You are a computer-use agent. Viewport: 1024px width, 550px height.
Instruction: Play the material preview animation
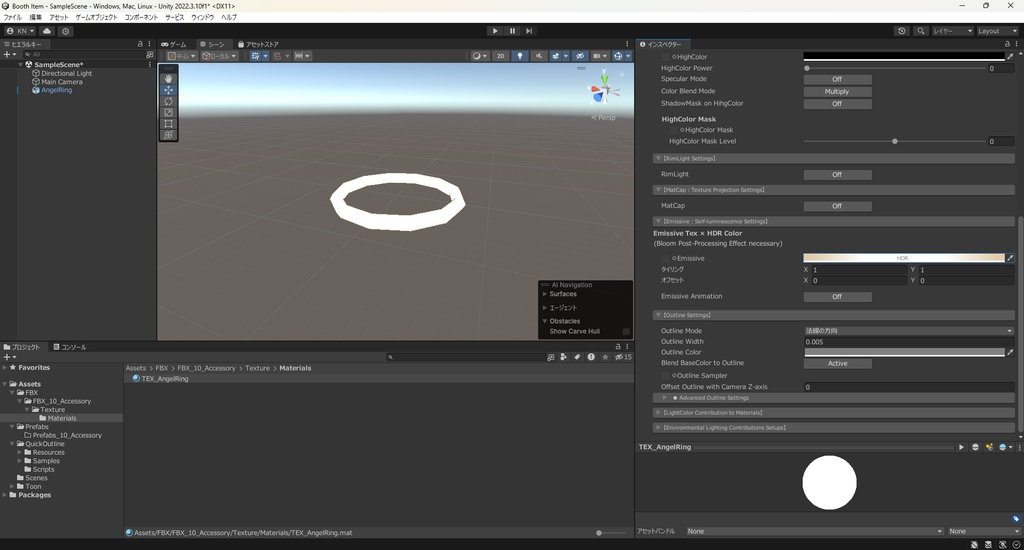point(961,447)
